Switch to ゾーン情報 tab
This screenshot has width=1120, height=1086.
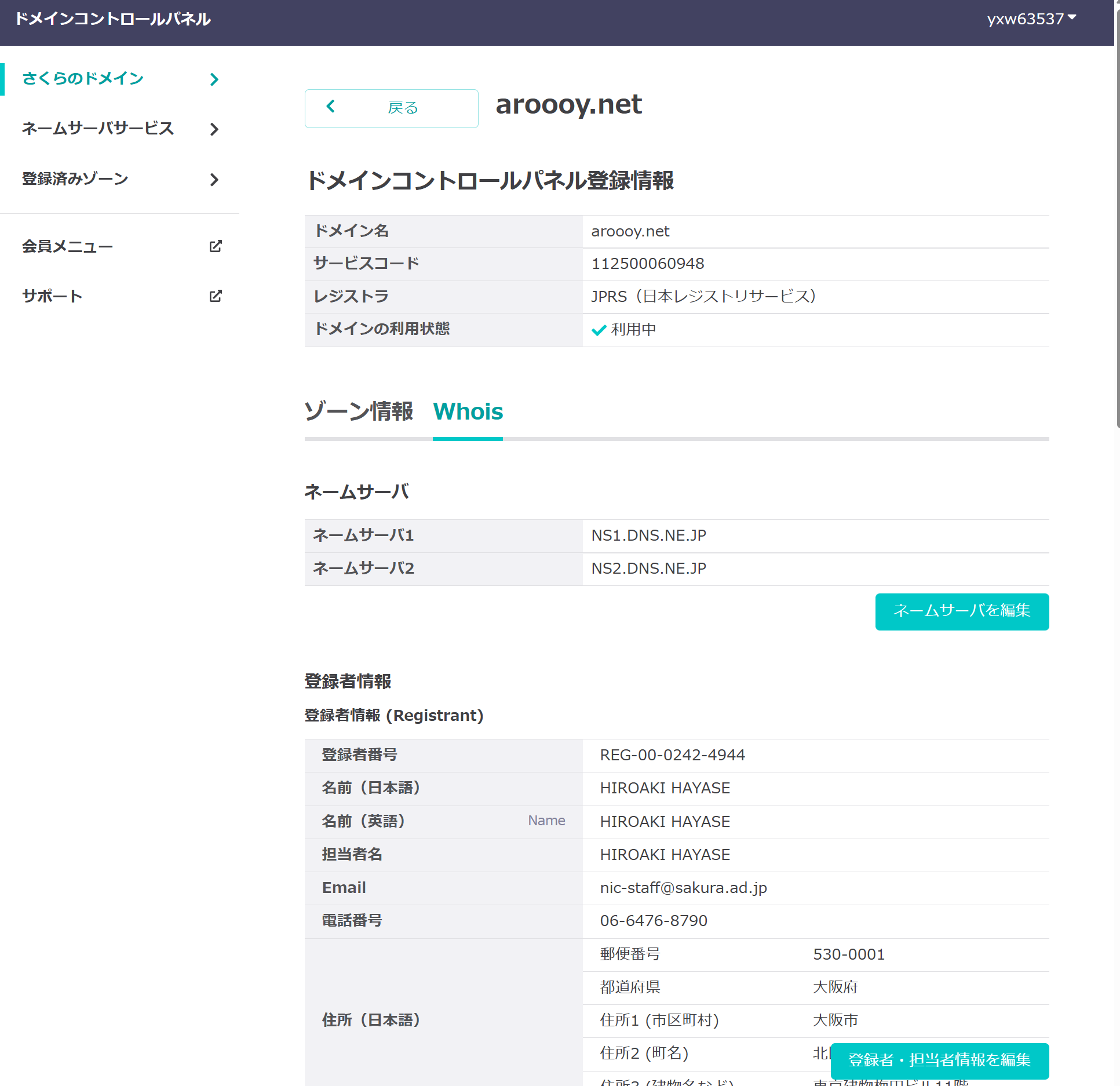[x=359, y=411]
